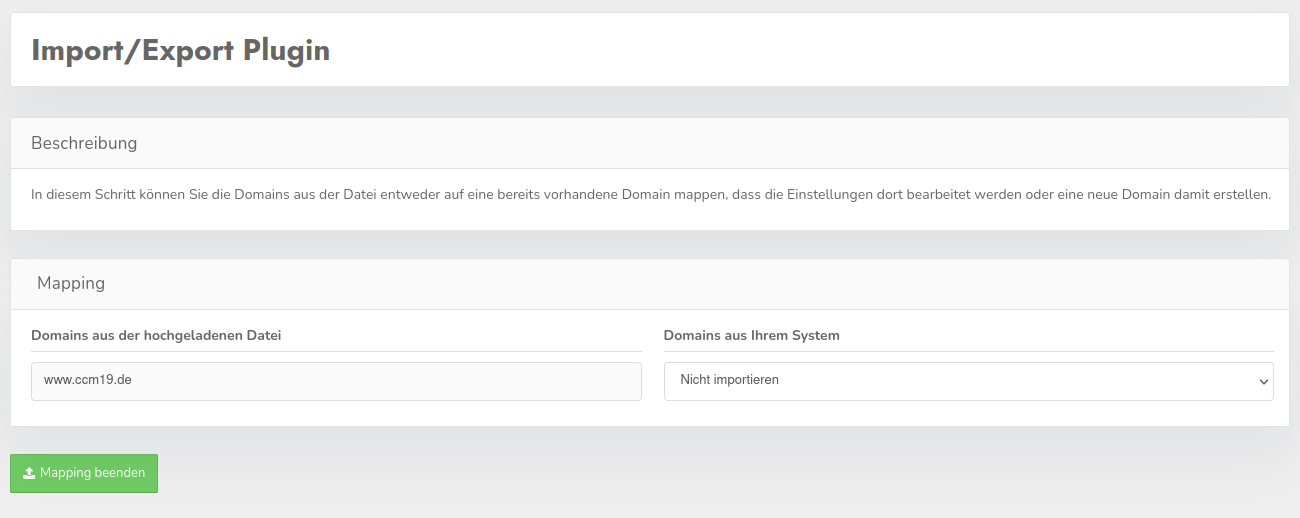
Task: Click the description paragraph starting In diesem Schritt
Action: [x=650, y=194]
